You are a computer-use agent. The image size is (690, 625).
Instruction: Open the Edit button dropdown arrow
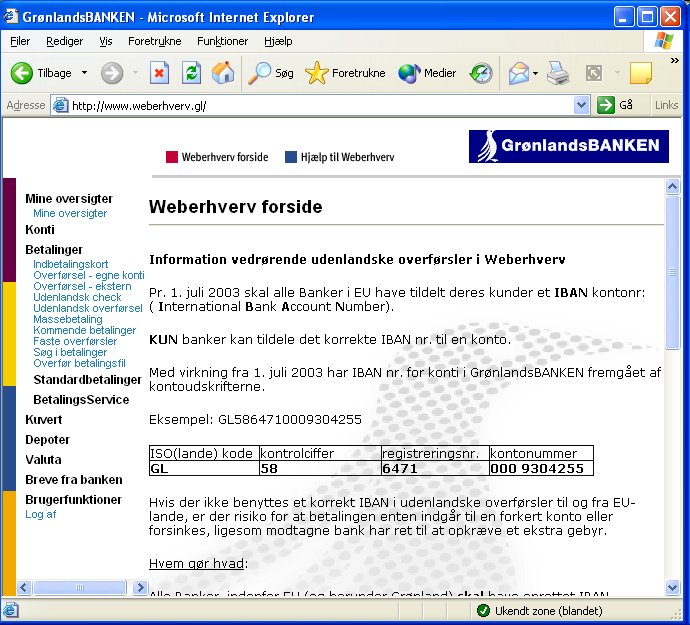pos(617,73)
